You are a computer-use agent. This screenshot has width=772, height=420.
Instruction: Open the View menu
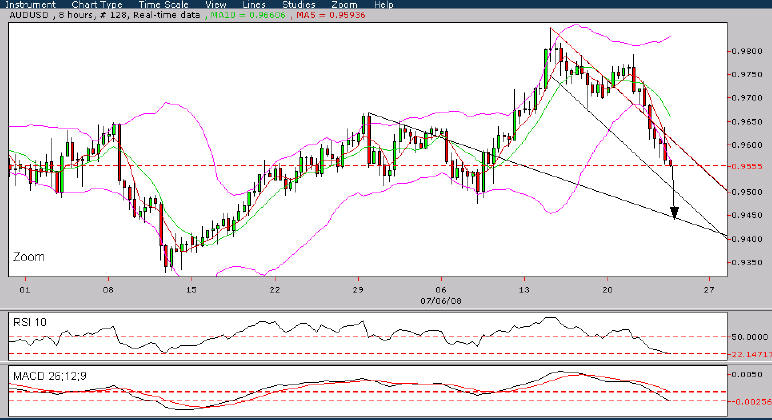pyautogui.click(x=216, y=4)
